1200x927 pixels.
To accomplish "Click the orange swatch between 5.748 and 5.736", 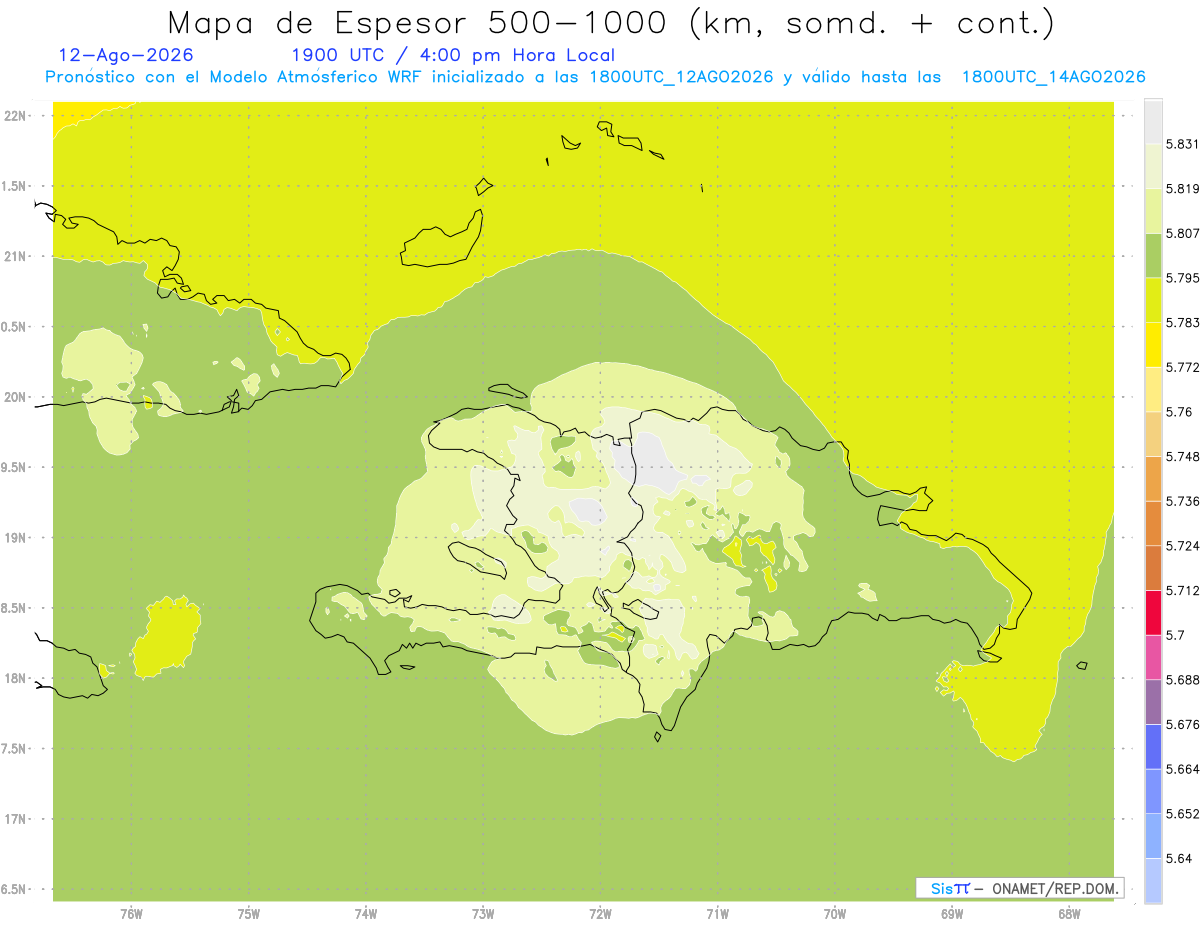I will point(1153,479).
